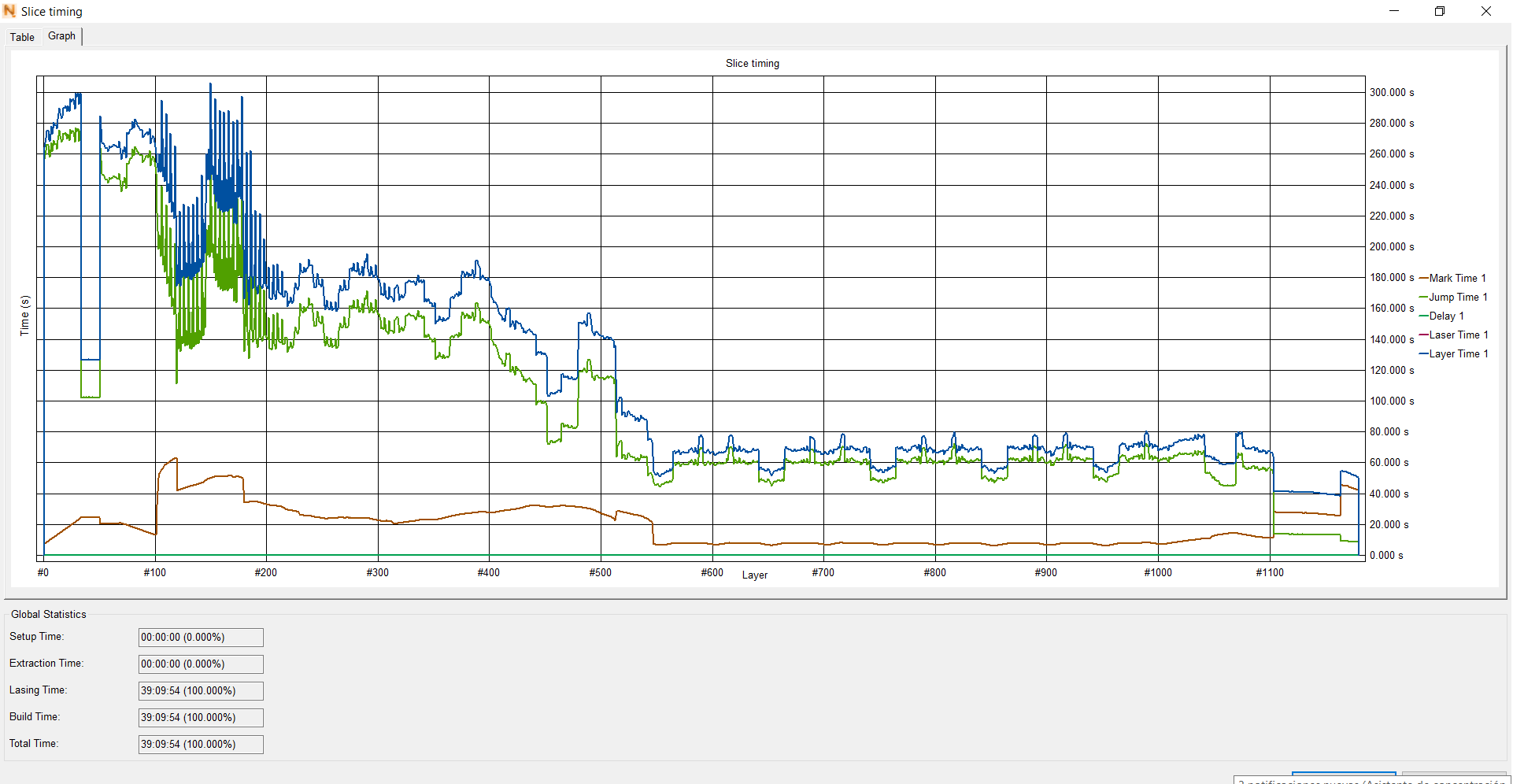Screen dimensions: 1513x784
Task: Select the Graph tab
Action: 61,36
